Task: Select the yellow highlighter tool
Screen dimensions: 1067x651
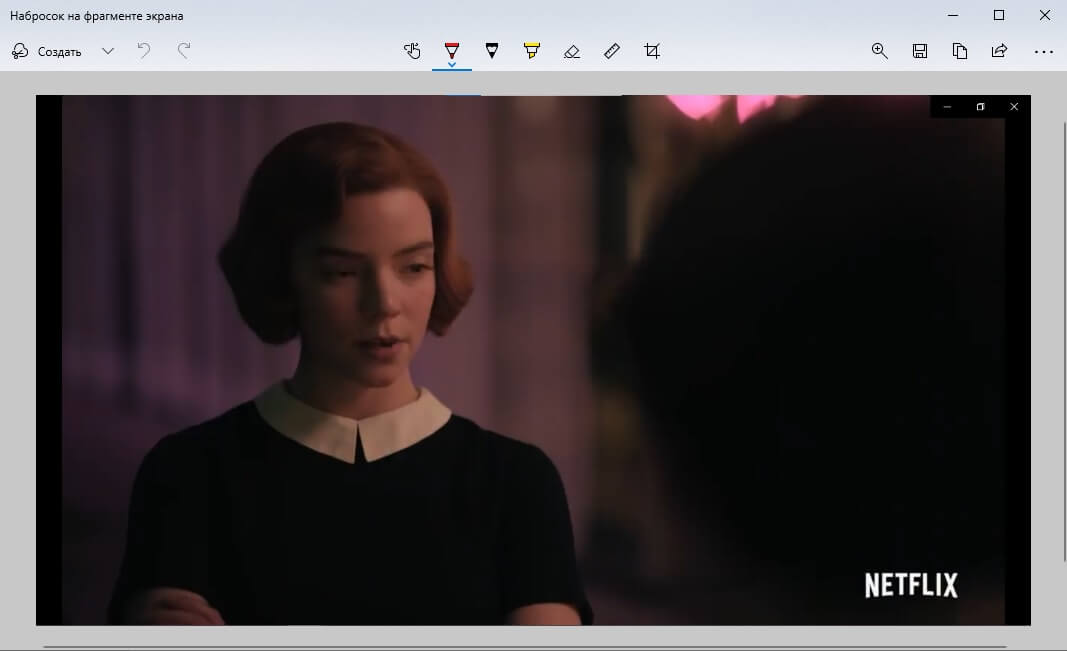Action: (x=531, y=51)
